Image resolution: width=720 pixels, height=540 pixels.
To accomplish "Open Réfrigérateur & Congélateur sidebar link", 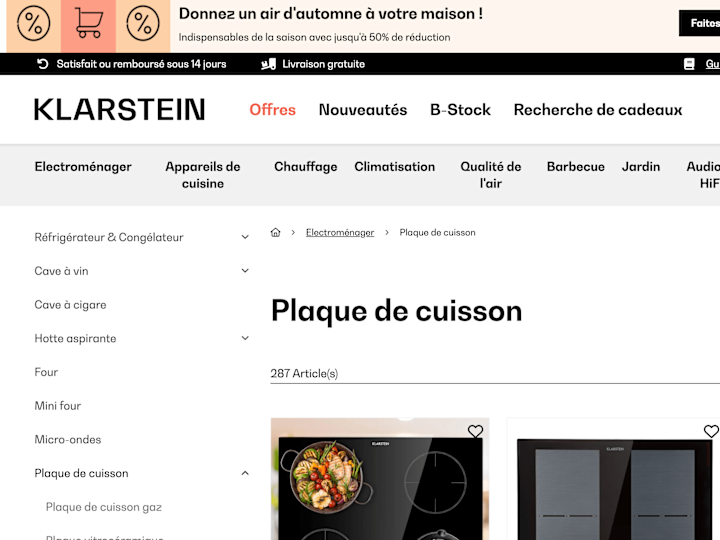I will point(109,237).
